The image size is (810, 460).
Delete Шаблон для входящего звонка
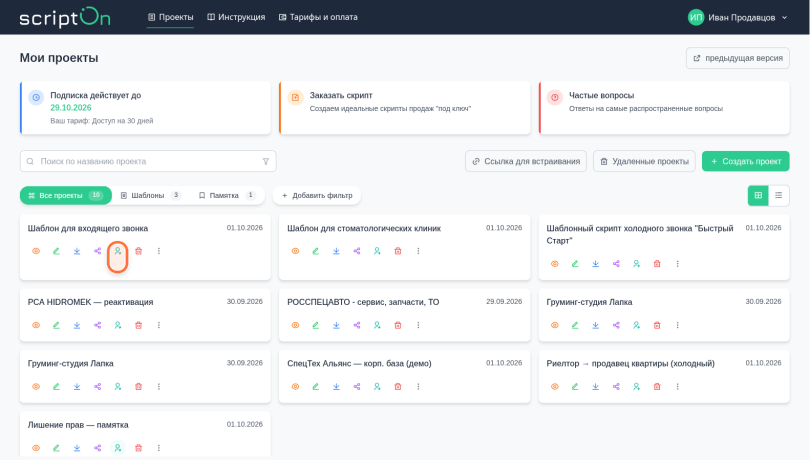click(138, 251)
